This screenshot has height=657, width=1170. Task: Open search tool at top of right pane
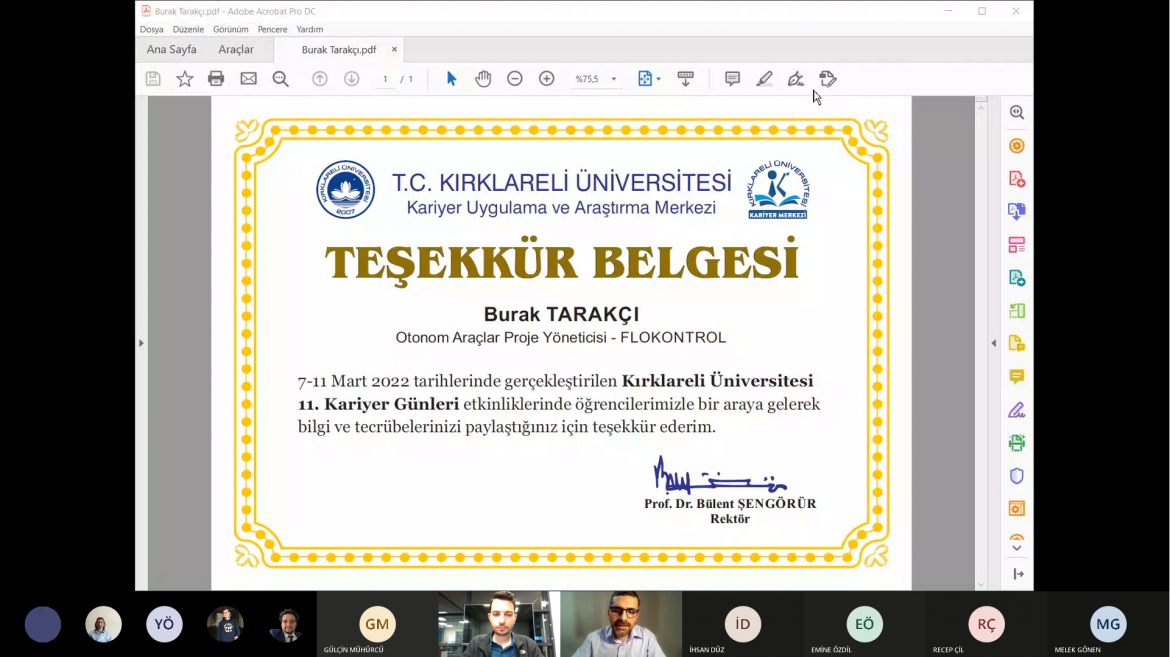1016,112
